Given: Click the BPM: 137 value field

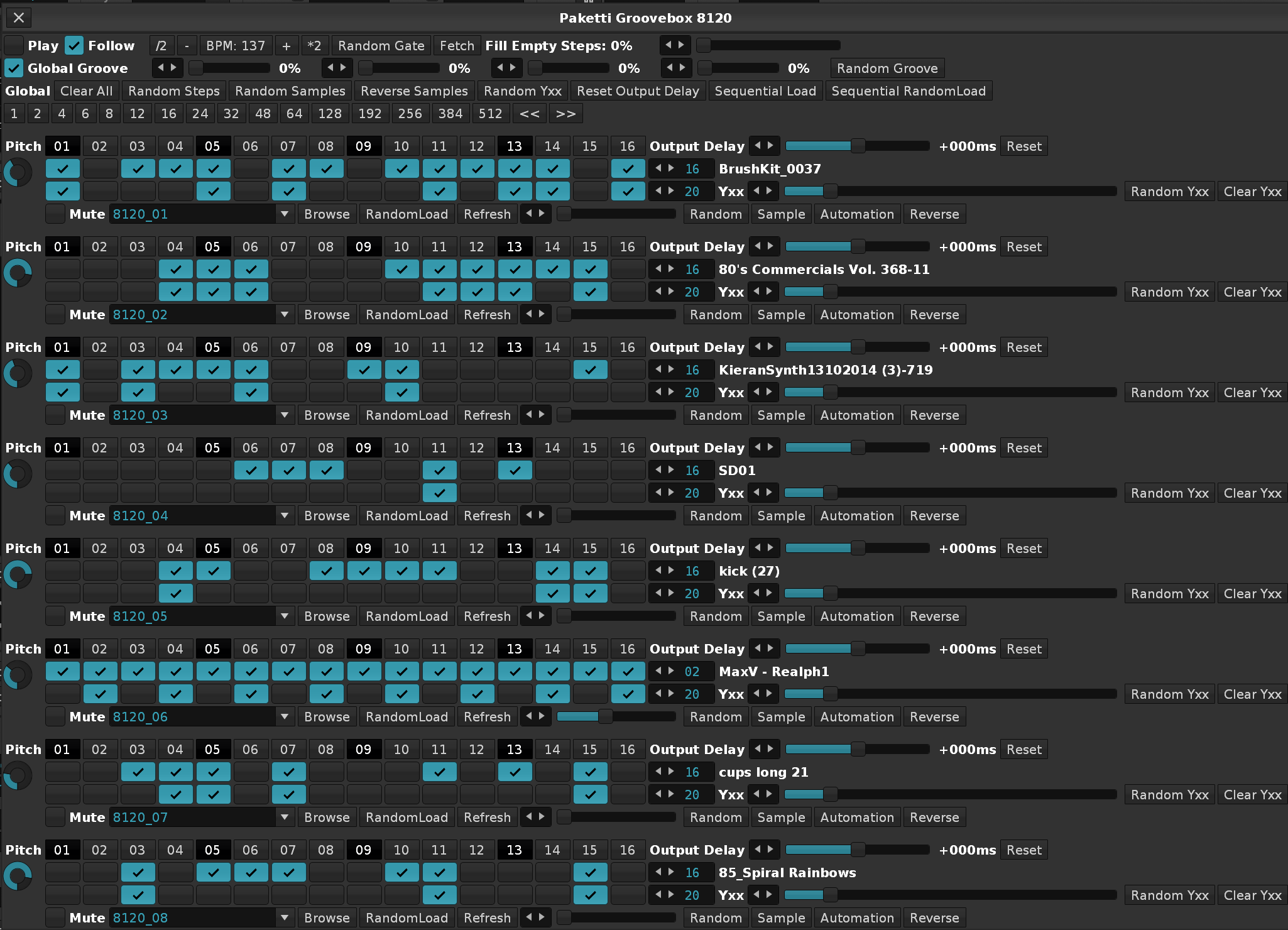Looking at the screenshot, I should [236, 45].
